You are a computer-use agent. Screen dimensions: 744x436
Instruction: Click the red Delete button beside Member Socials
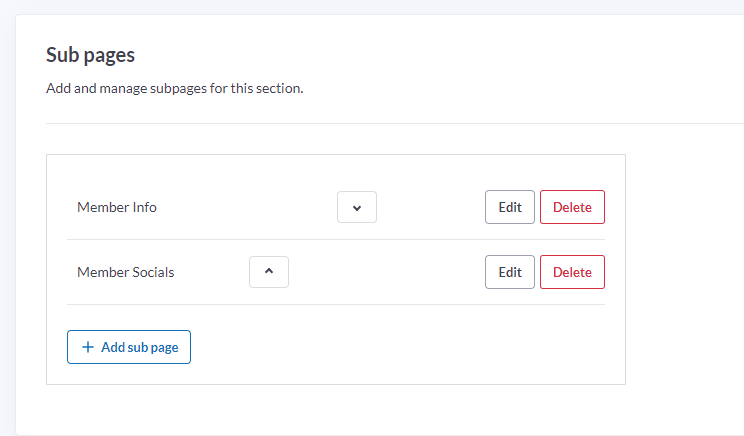572,272
